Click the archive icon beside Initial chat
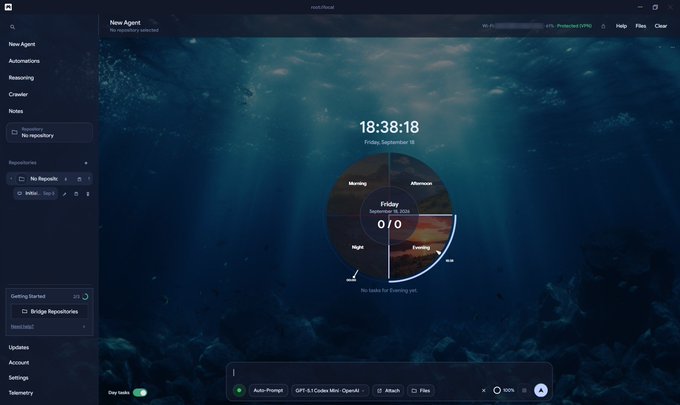The width and height of the screenshot is (680, 405). click(76, 194)
